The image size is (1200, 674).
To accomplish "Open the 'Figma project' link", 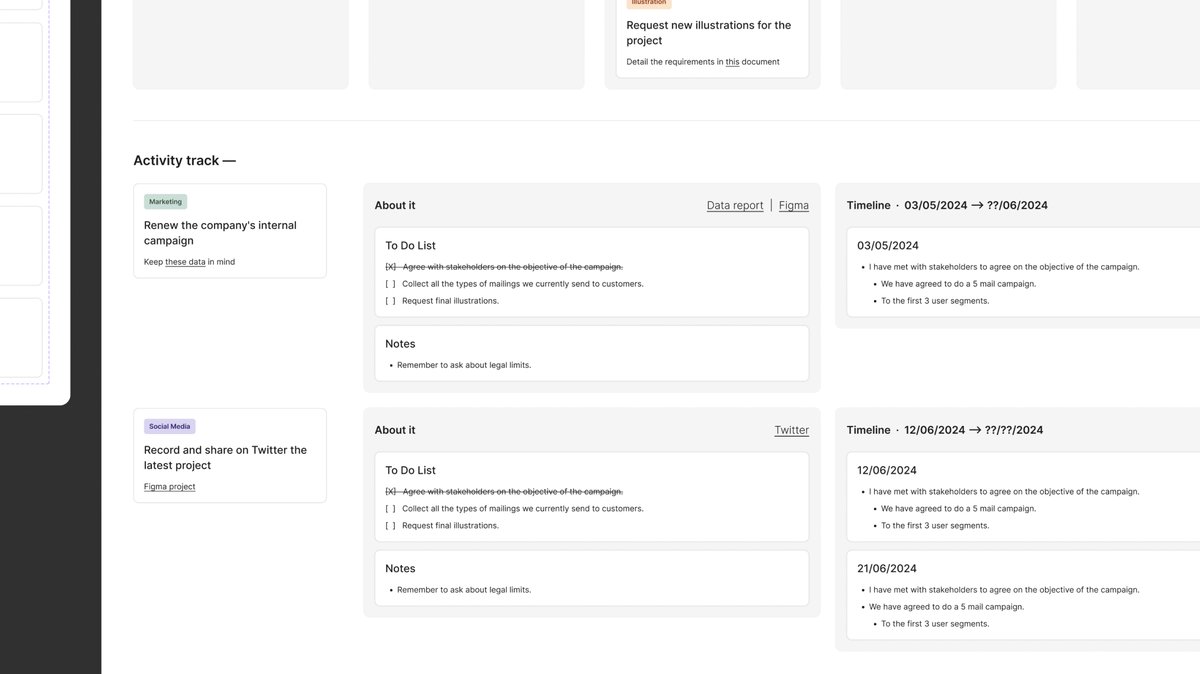I will [x=170, y=487].
